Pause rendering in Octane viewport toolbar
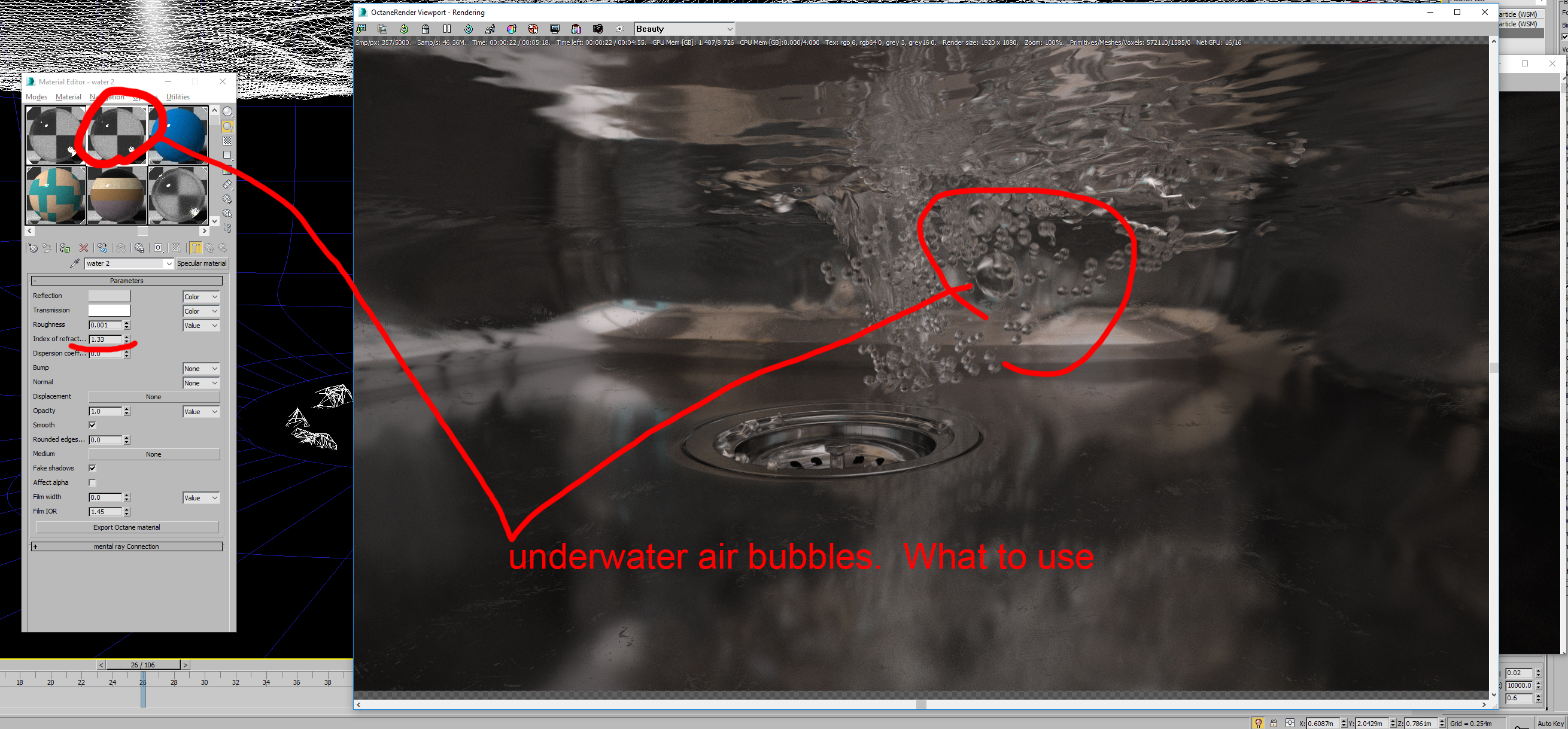Image resolution: width=1568 pixels, height=729 pixels. tap(447, 29)
